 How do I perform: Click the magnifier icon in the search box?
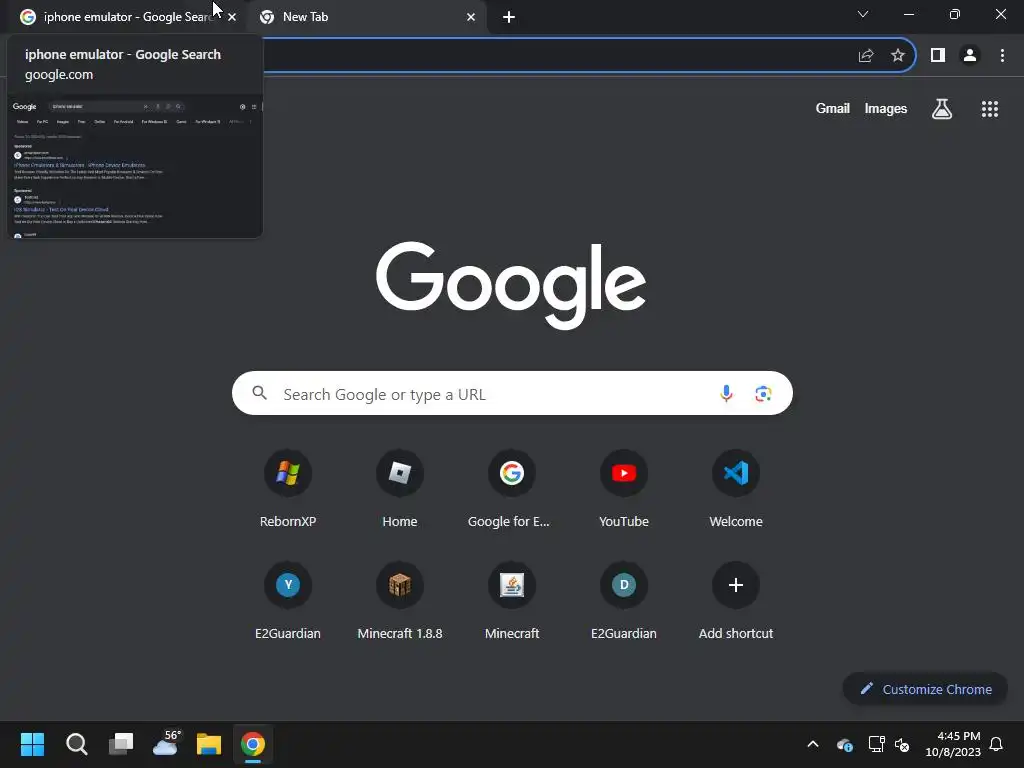point(259,392)
